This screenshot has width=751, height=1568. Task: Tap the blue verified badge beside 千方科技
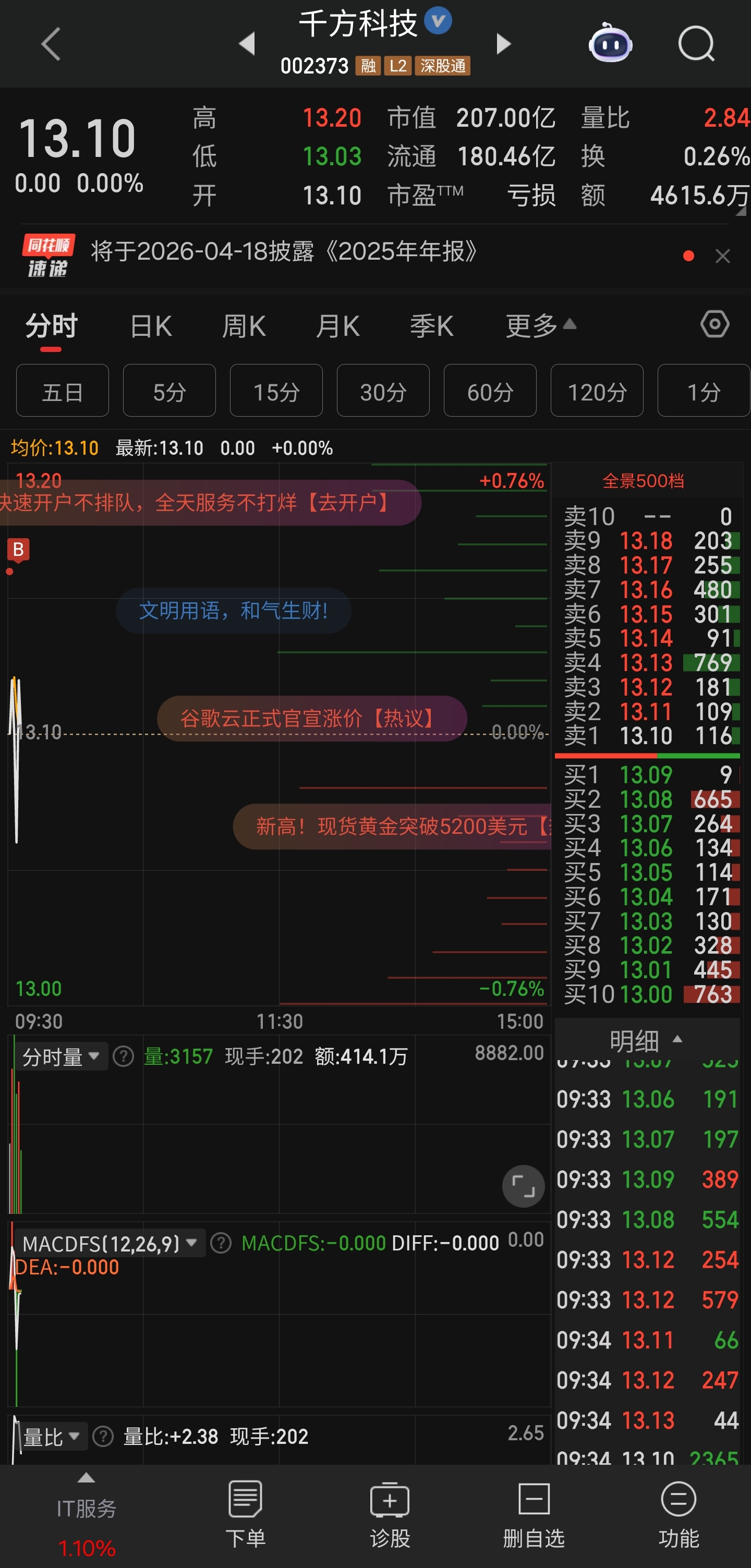(438, 21)
